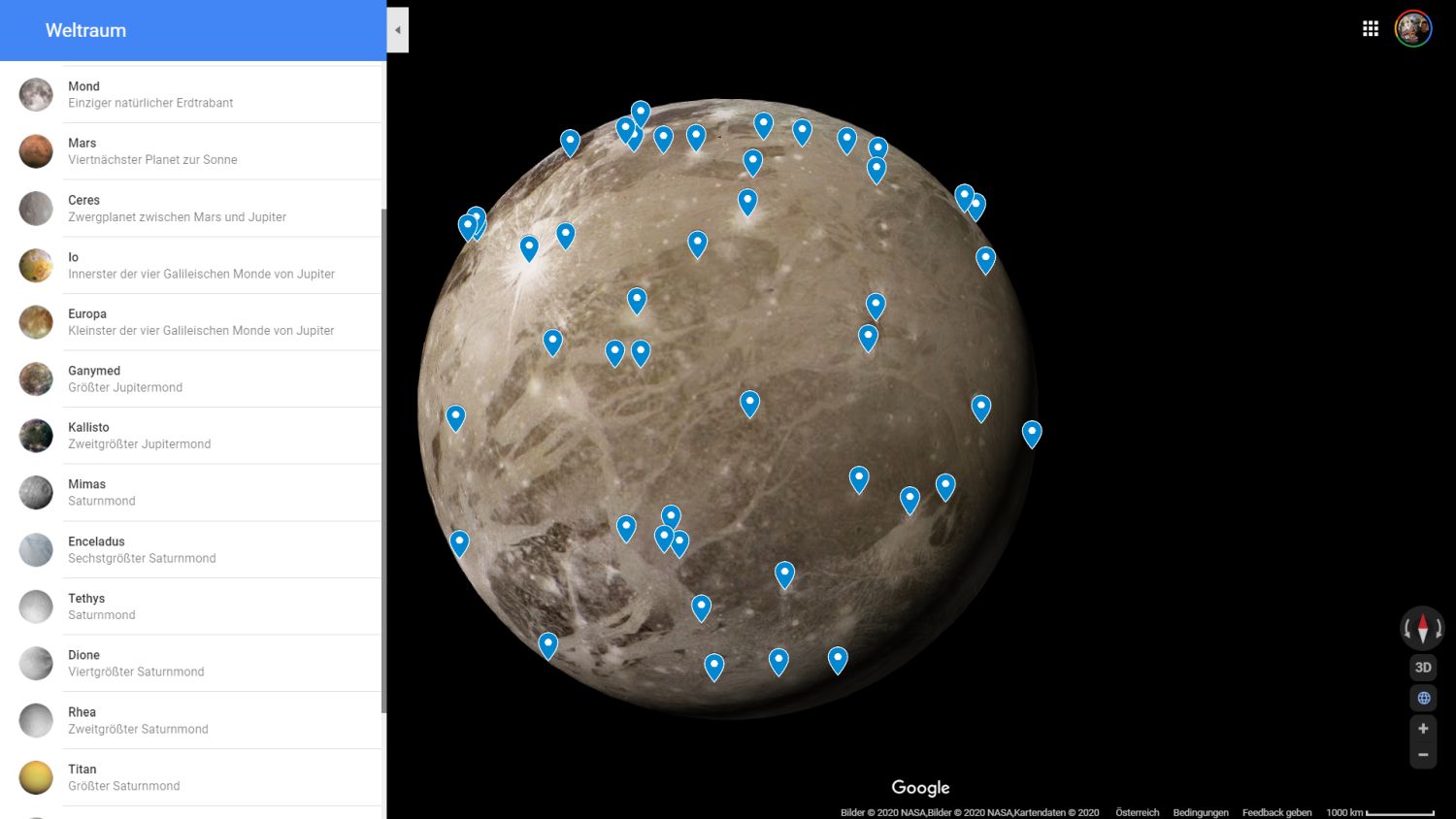Toggle the globe view button
This screenshot has width=1456, height=819.
(1423, 698)
